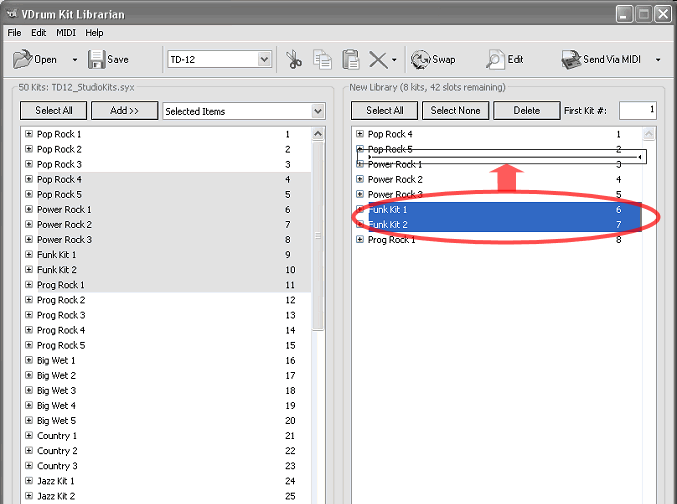Open the Selected Items dropdown
This screenshot has height=504, width=677.
[317, 111]
